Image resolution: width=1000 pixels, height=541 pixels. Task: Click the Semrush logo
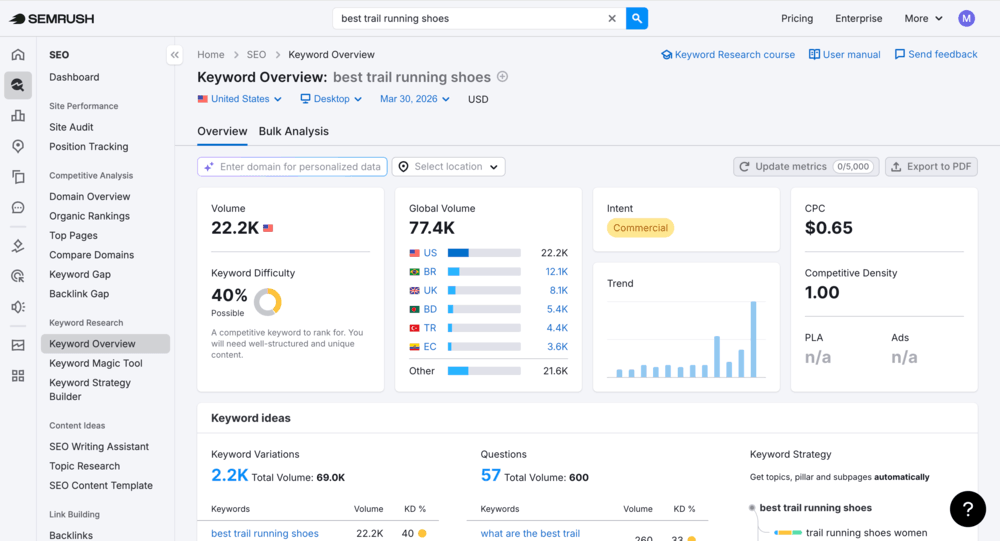52,19
